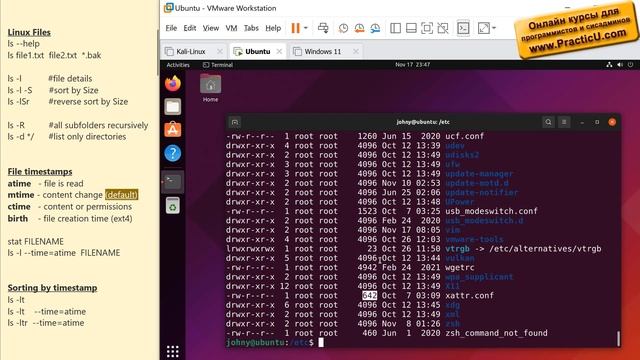Show applications grid at dock bottom
This screenshot has width=640, height=360.
pyautogui.click(x=173, y=351)
